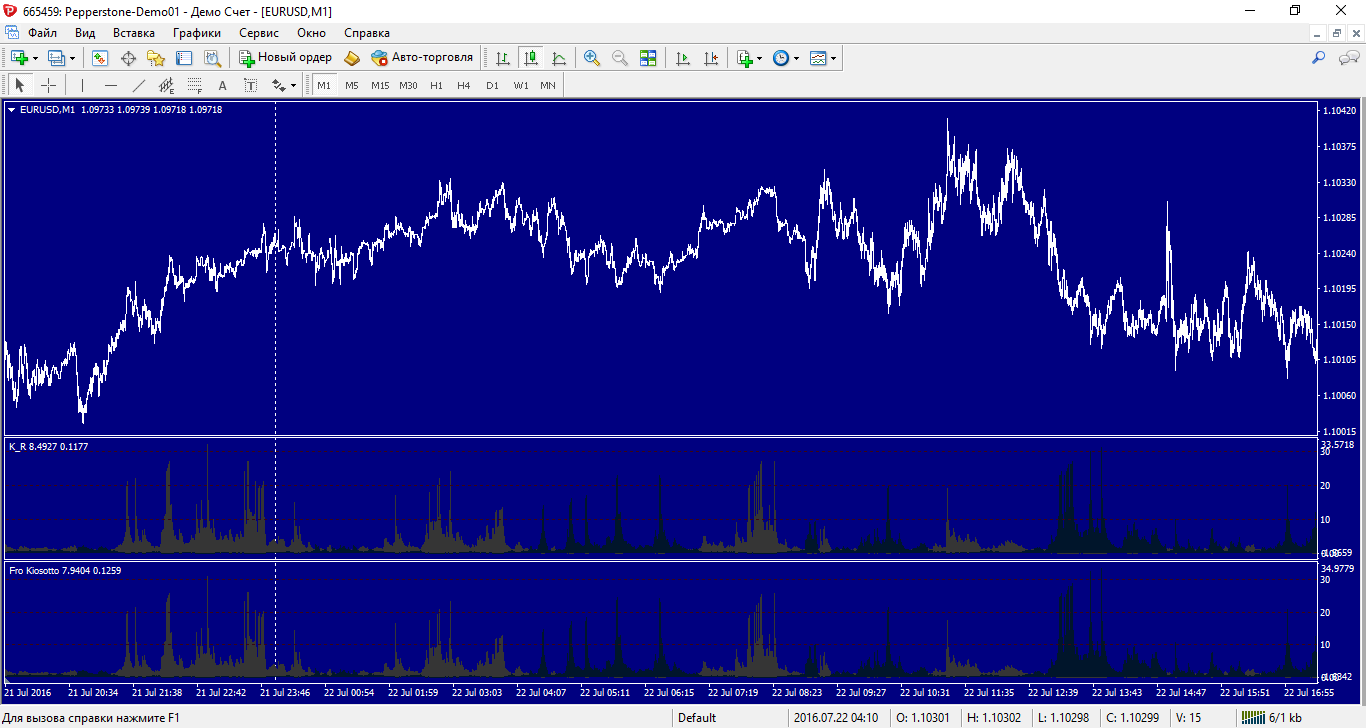Switch chart to Line chart icon
This screenshot has height=728, width=1366.
[x=558, y=58]
